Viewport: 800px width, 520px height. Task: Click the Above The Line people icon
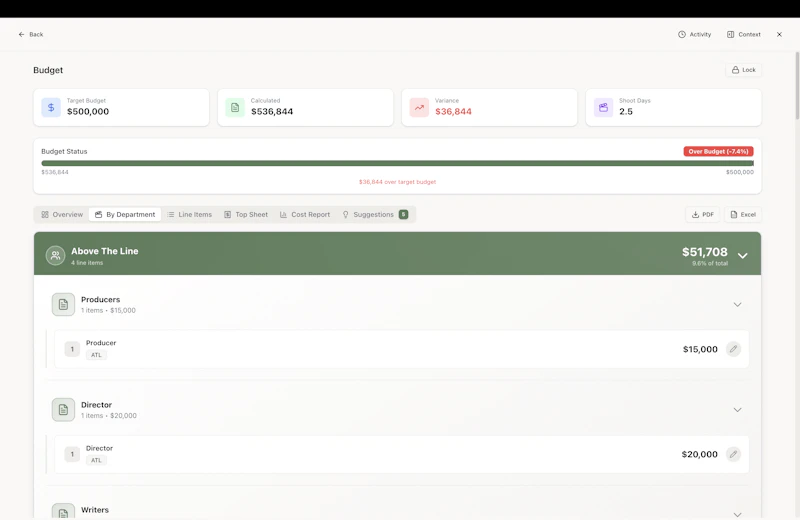click(x=55, y=256)
